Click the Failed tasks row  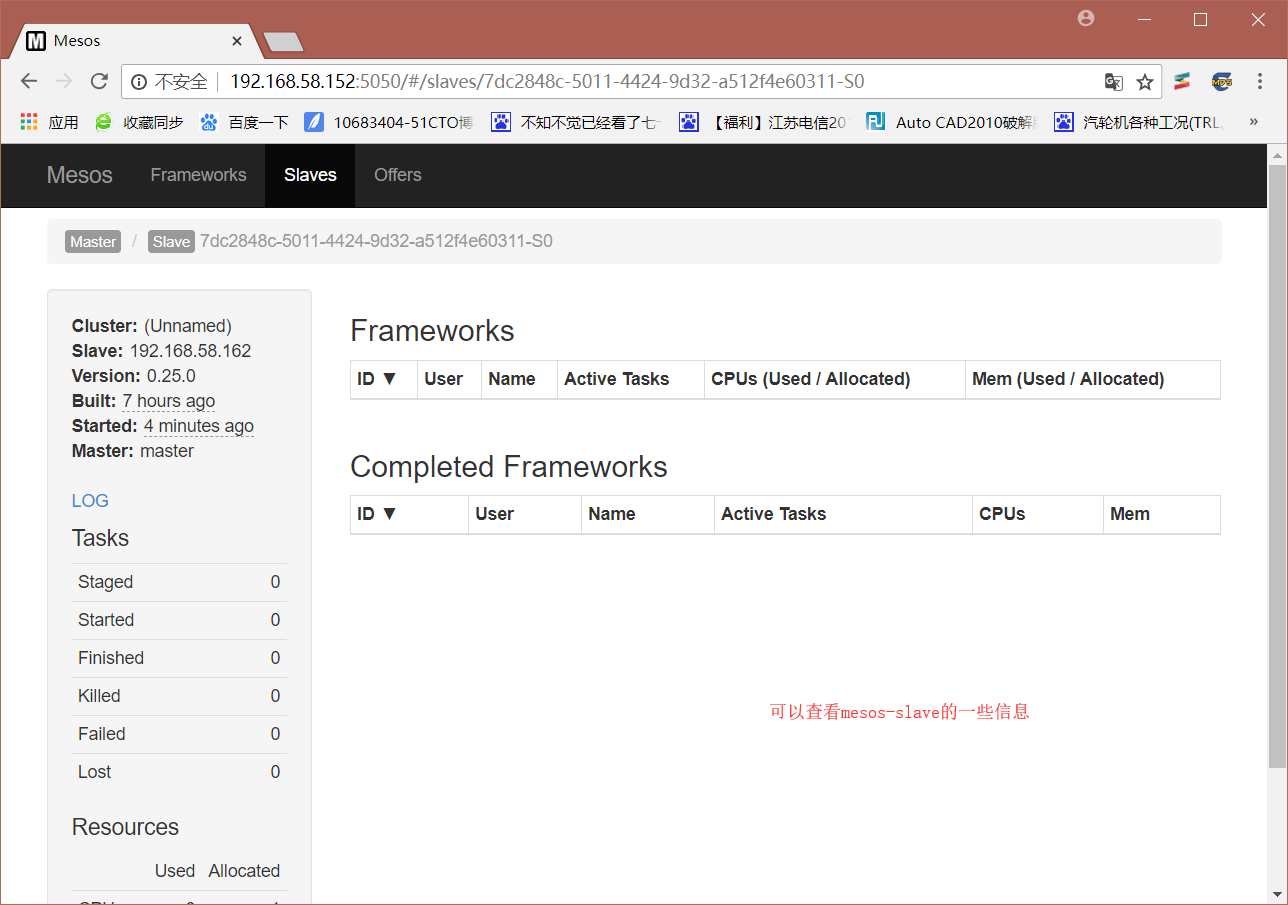point(179,734)
